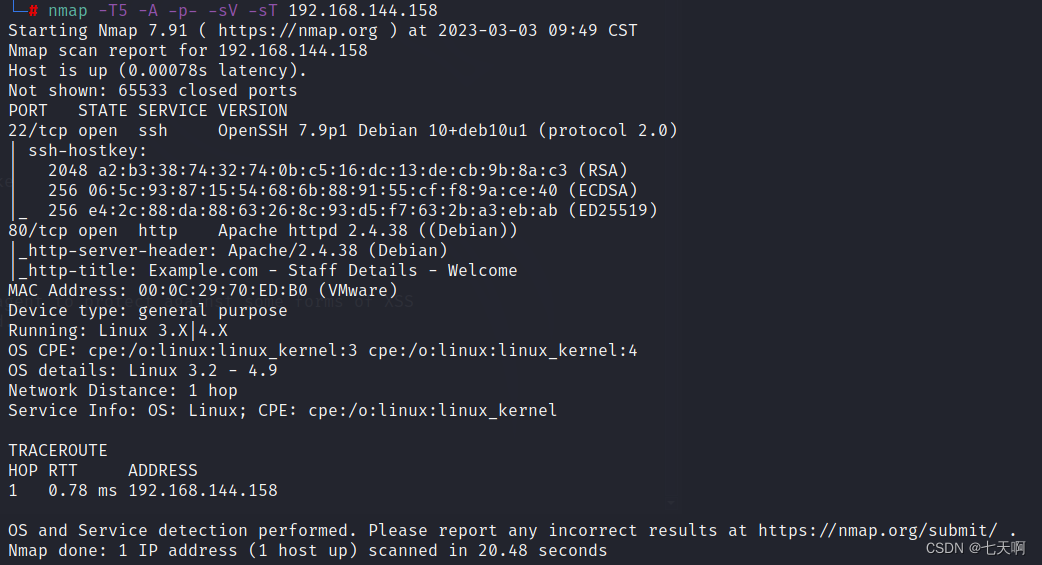
Task: Click the target IP 192.168.144.158 in the command
Action: pos(363,11)
